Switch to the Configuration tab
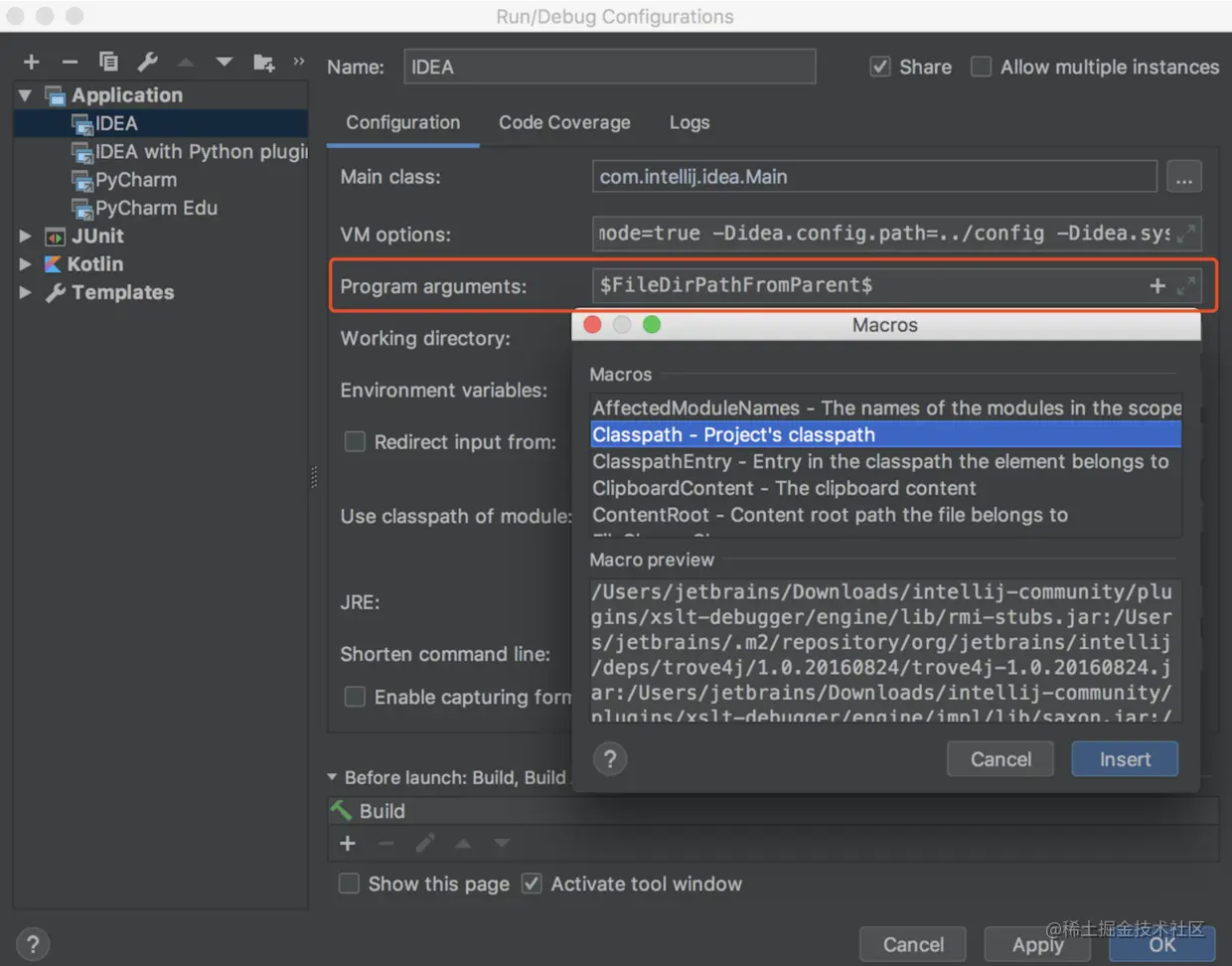1232x966 pixels. (402, 123)
